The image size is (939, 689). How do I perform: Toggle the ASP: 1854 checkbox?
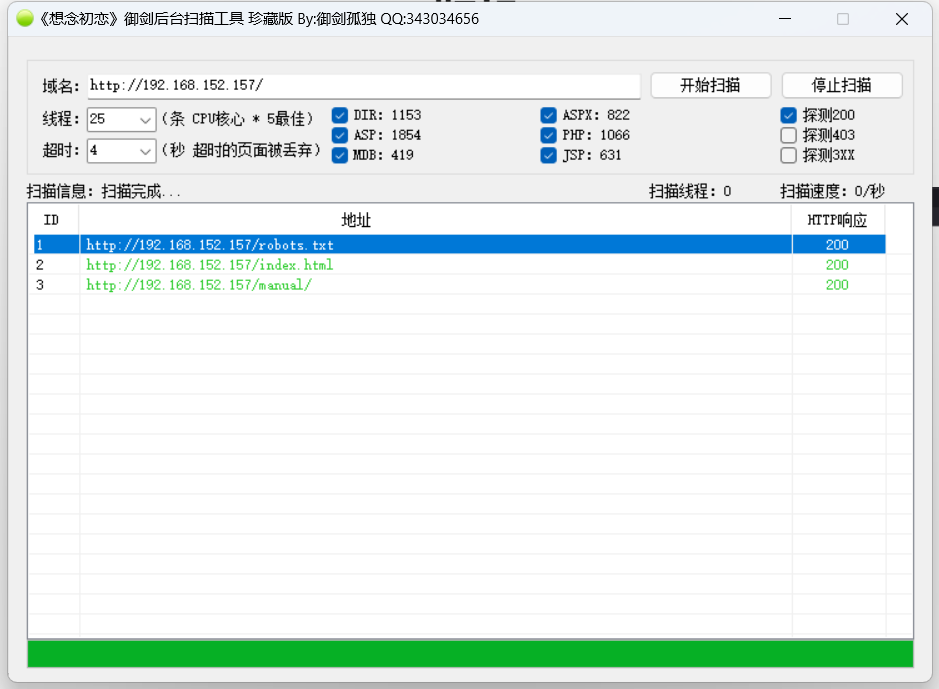tap(340, 135)
